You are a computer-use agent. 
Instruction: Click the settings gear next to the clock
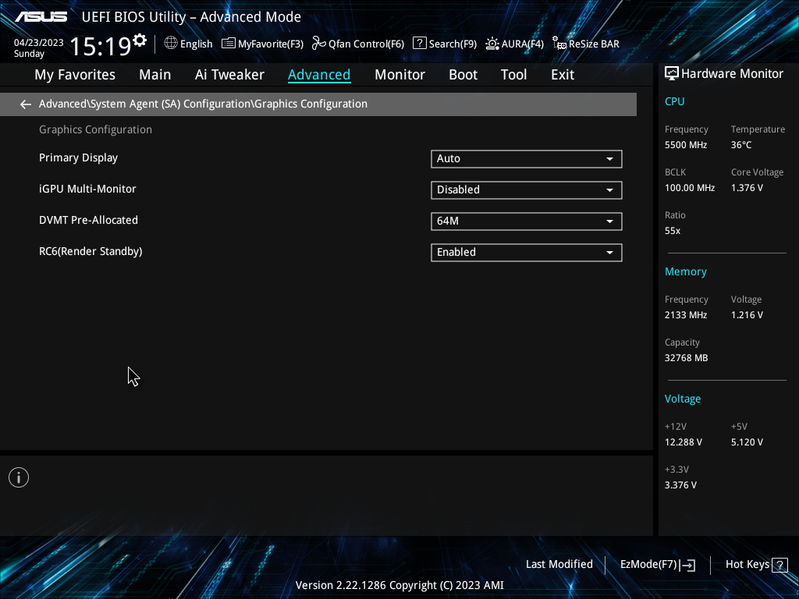click(140, 41)
